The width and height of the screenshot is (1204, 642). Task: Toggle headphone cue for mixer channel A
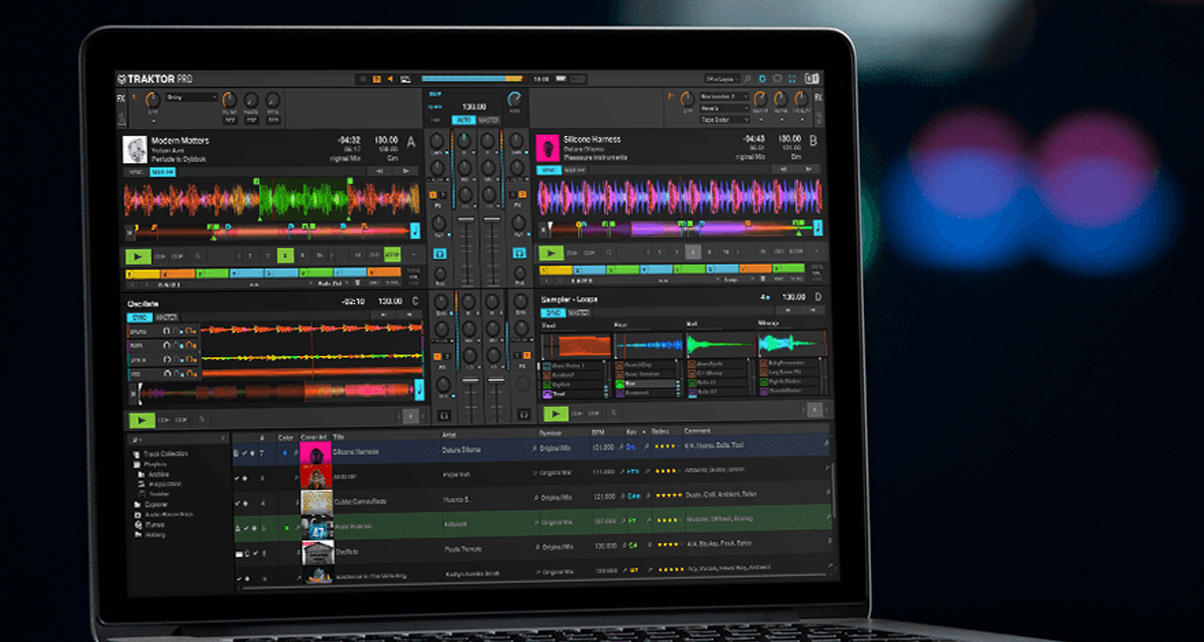pyautogui.click(x=439, y=255)
